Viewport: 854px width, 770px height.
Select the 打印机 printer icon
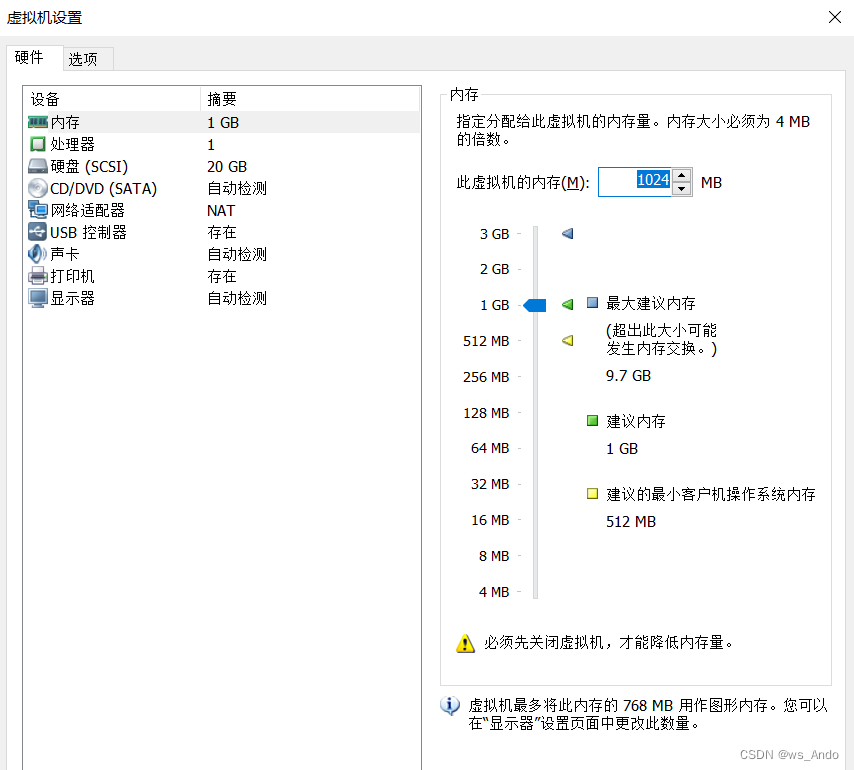pyautogui.click(x=38, y=276)
